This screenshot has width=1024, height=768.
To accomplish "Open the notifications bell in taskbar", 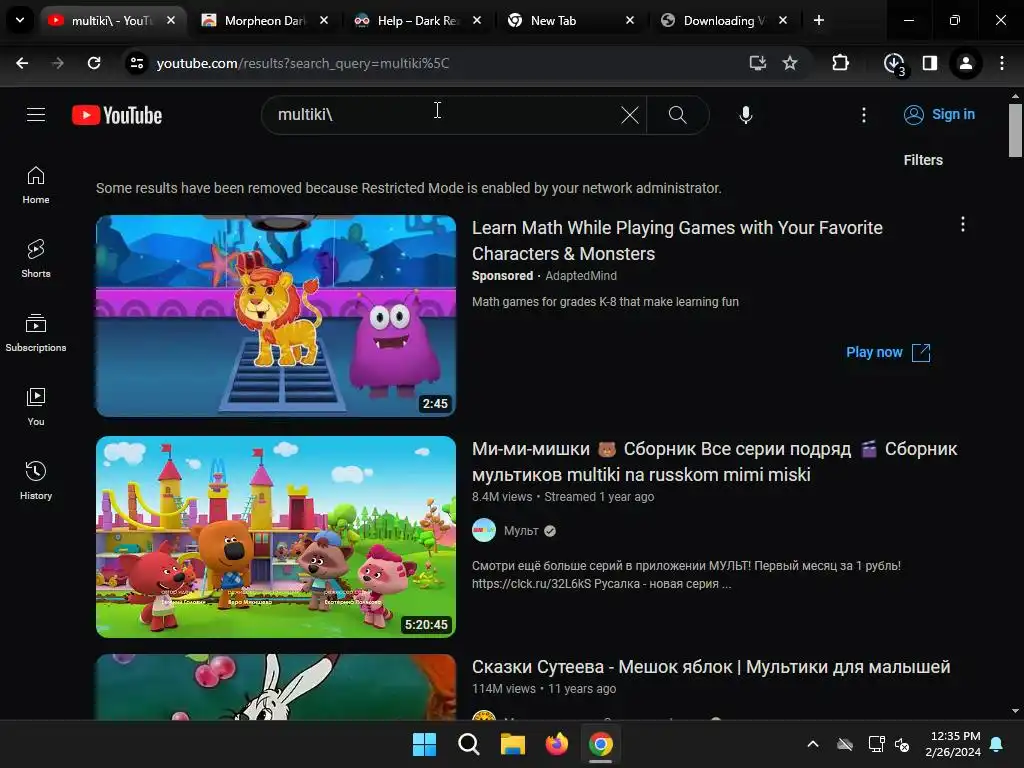I will (997, 744).
